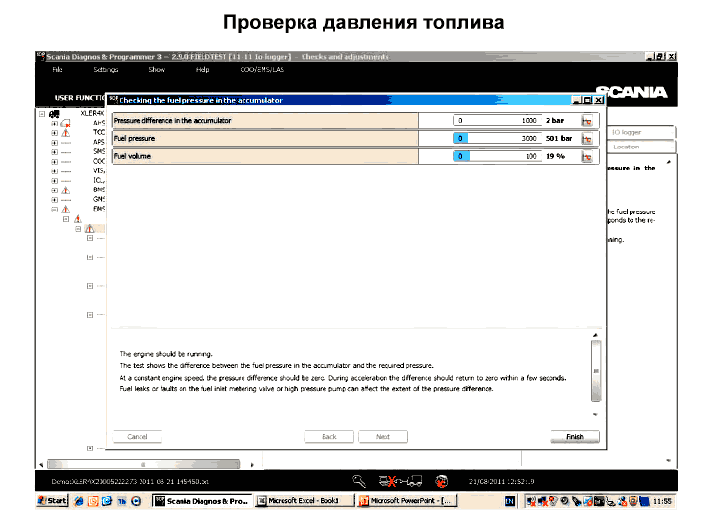
Task: Open graph icon for Pressure difference row
Action: pos(588,120)
